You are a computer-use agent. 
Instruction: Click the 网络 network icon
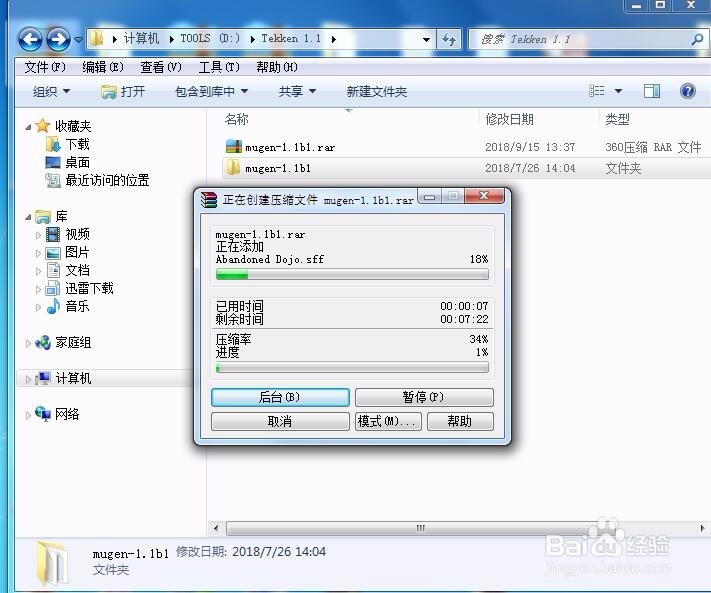pyautogui.click(x=43, y=413)
